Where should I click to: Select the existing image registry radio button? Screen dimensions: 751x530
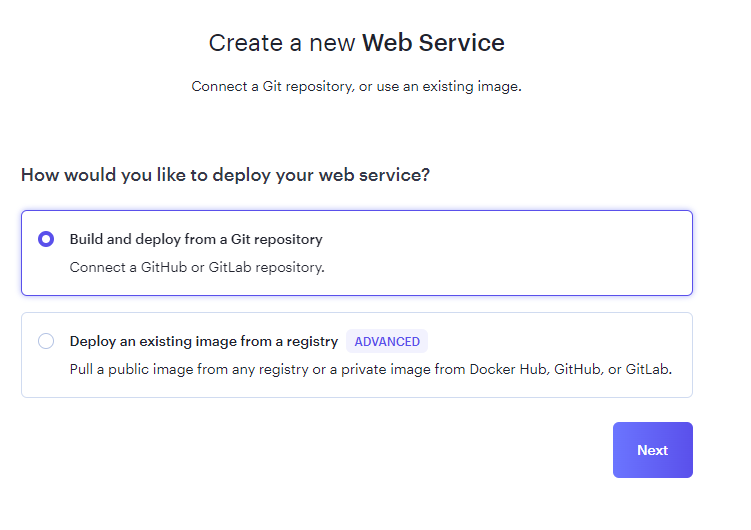(46, 341)
